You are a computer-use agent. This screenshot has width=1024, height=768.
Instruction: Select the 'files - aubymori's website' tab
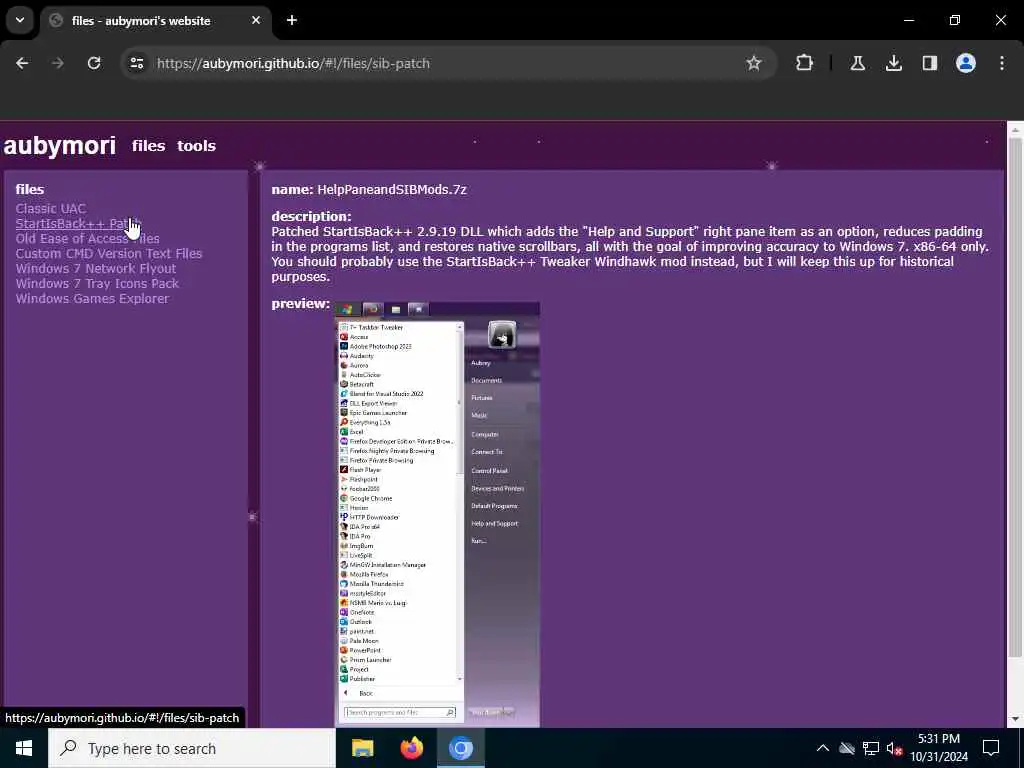(155, 21)
